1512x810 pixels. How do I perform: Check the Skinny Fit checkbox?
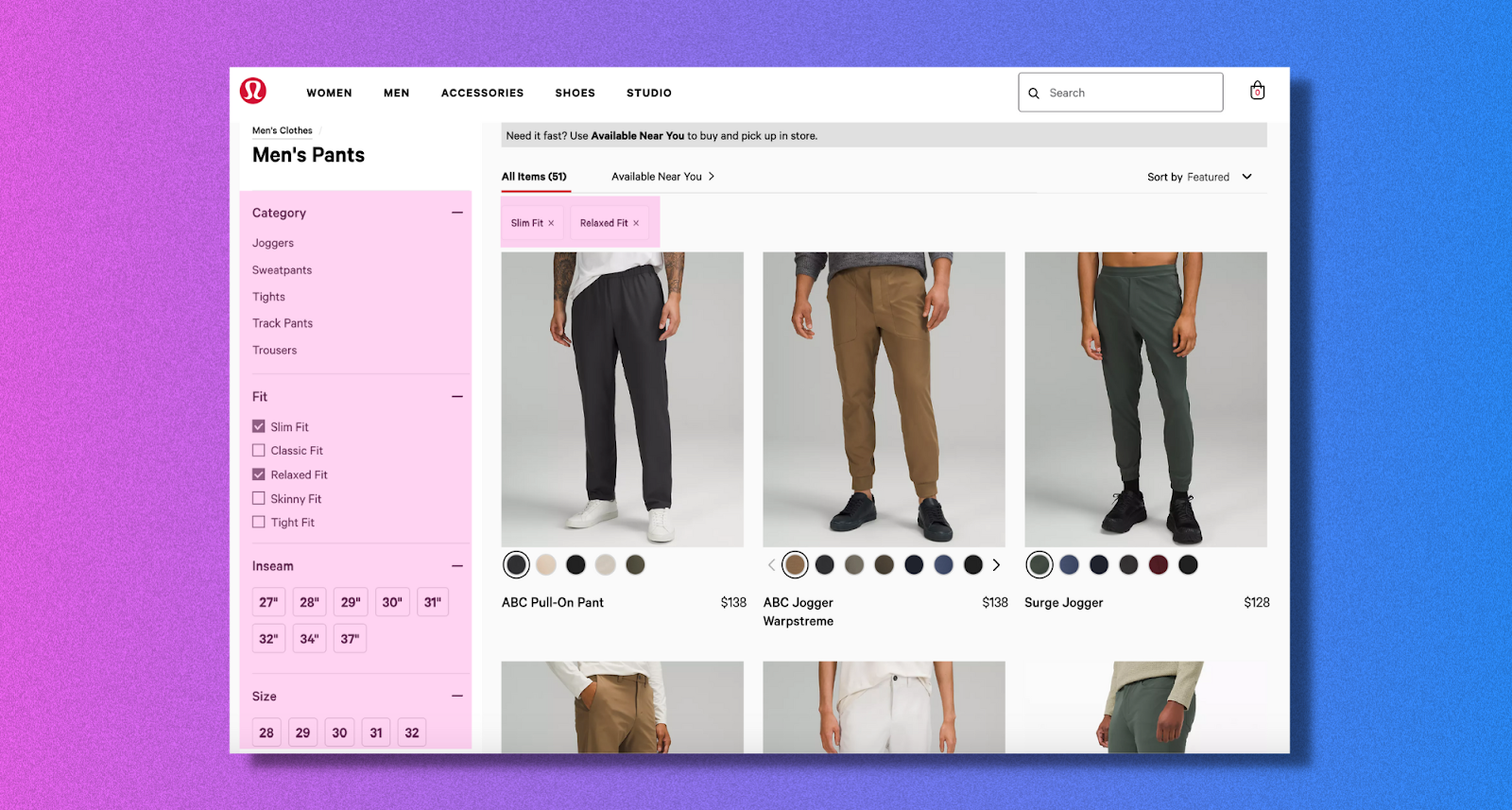click(259, 498)
